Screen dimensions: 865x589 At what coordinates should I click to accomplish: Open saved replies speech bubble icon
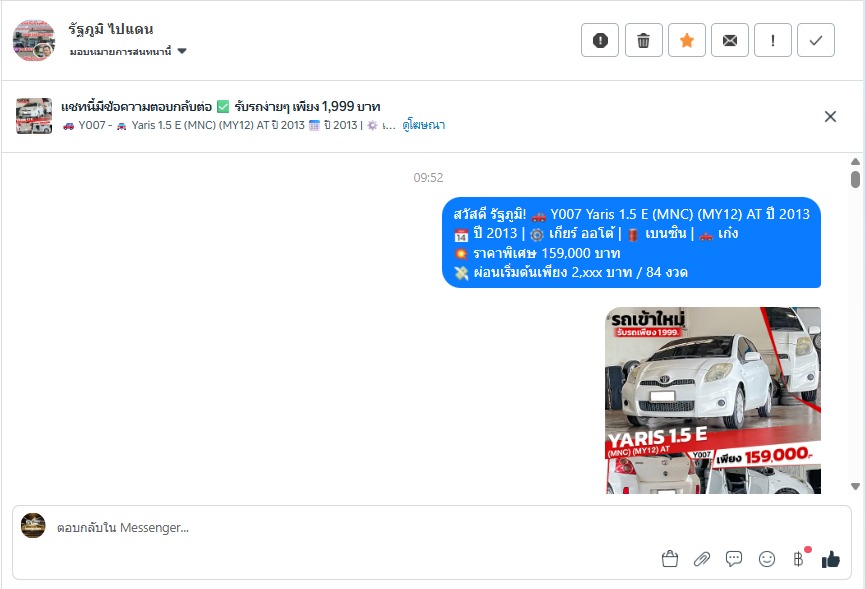(734, 559)
